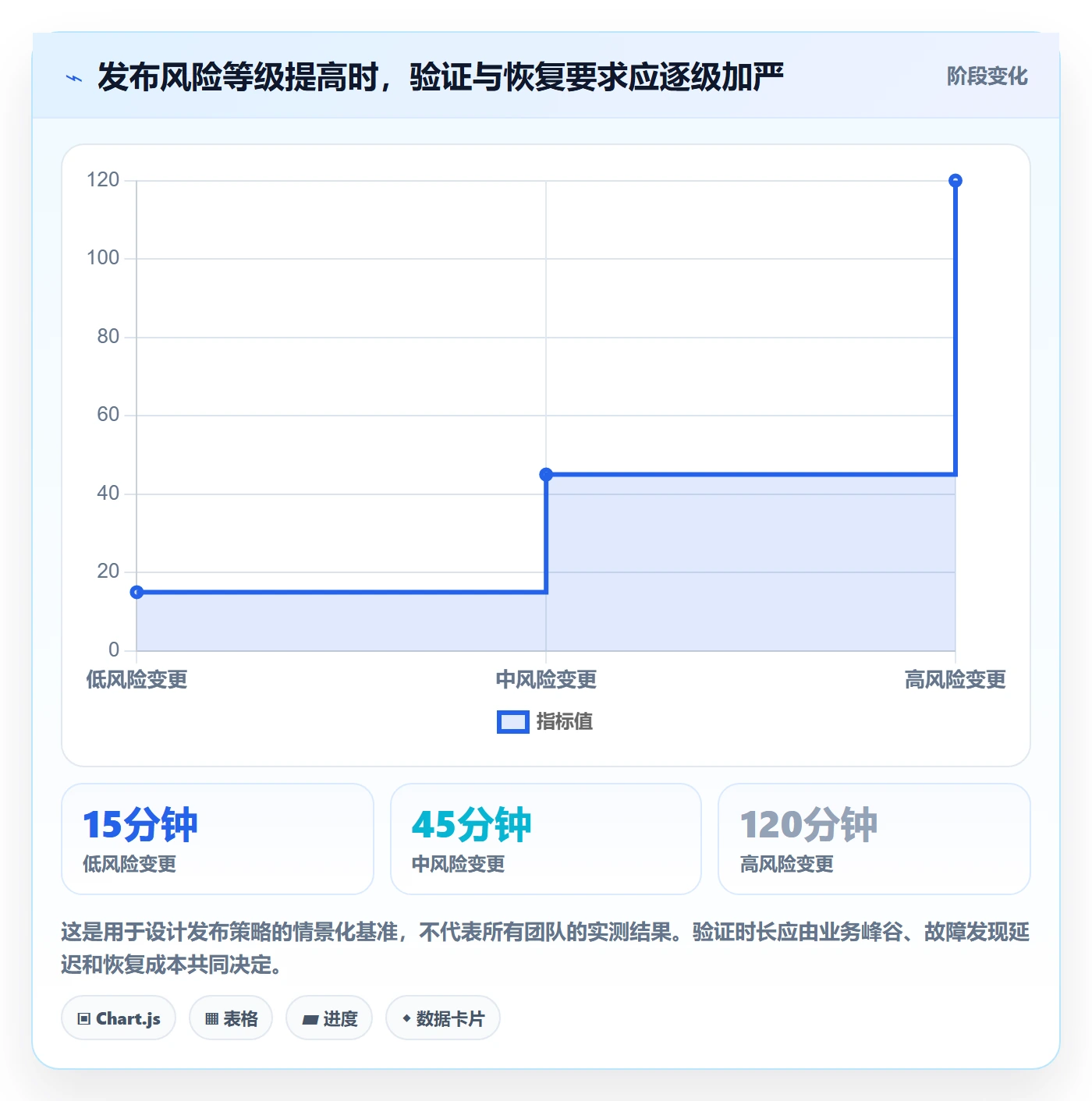
Task: Click the y-axis value 100
Action: pos(103,258)
